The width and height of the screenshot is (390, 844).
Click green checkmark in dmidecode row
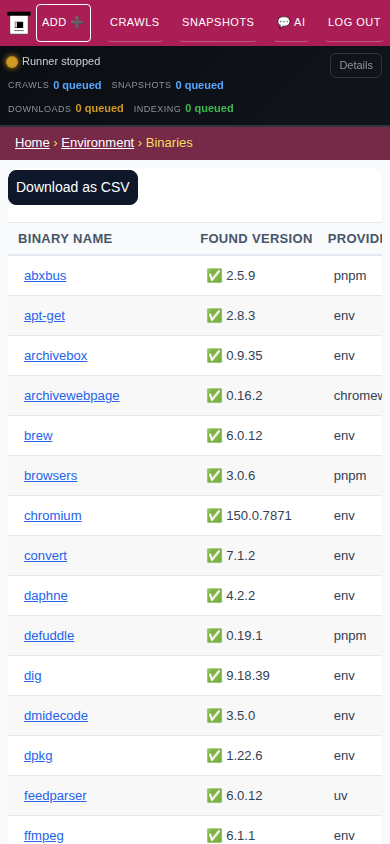click(214, 716)
